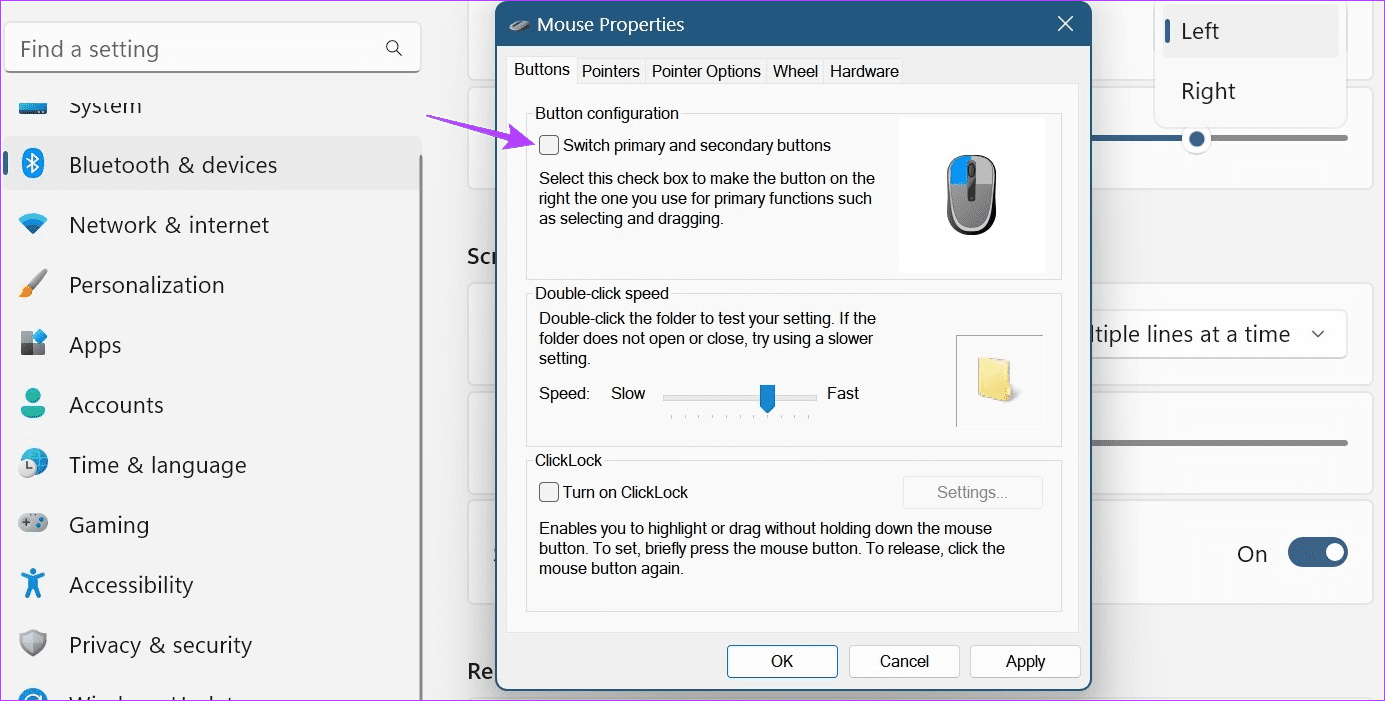Click the Fast label of speed slider
The width and height of the screenshot is (1385, 701).
pos(843,393)
